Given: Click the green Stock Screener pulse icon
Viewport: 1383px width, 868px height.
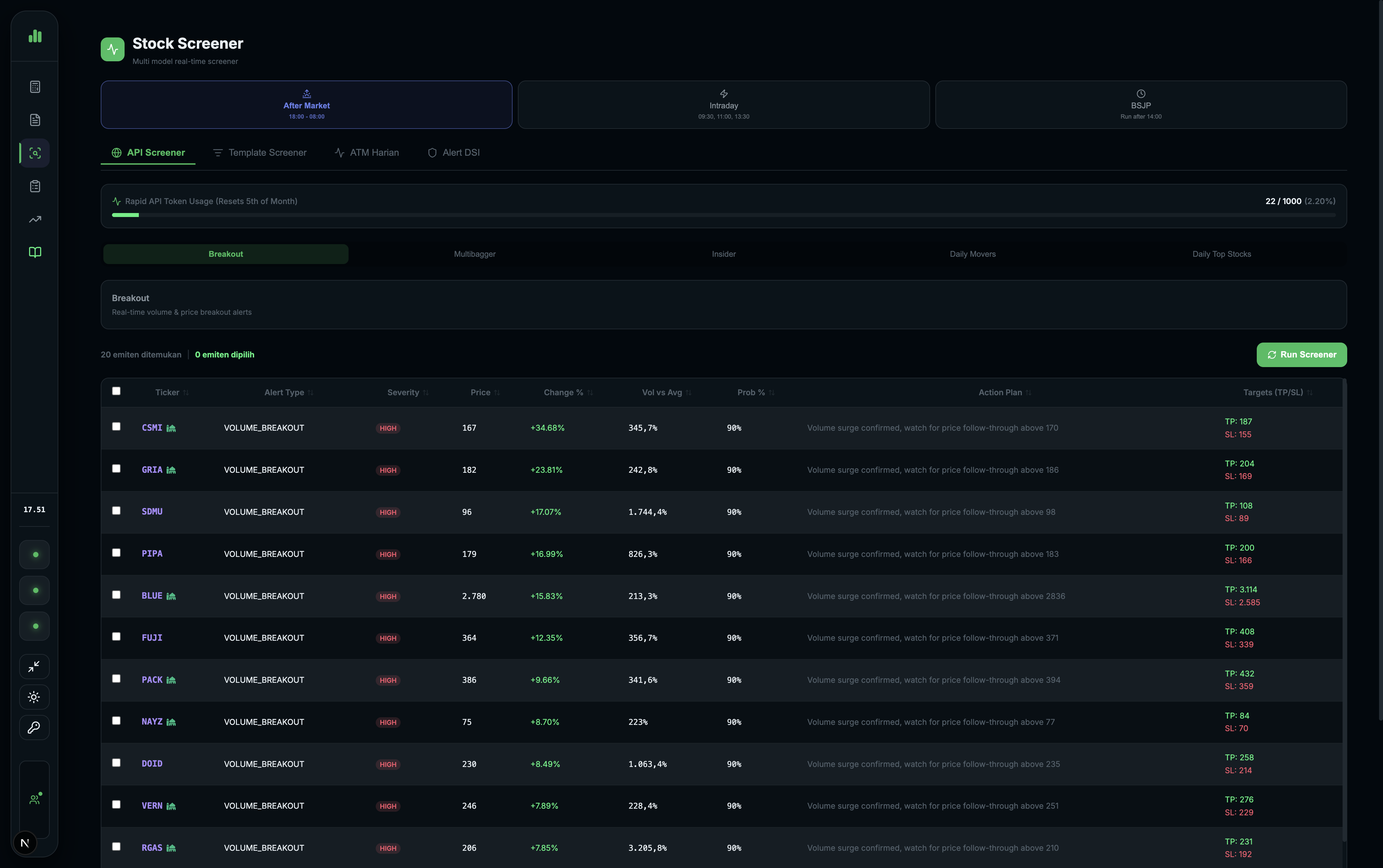Looking at the screenshot, I should tap(113, 49).
